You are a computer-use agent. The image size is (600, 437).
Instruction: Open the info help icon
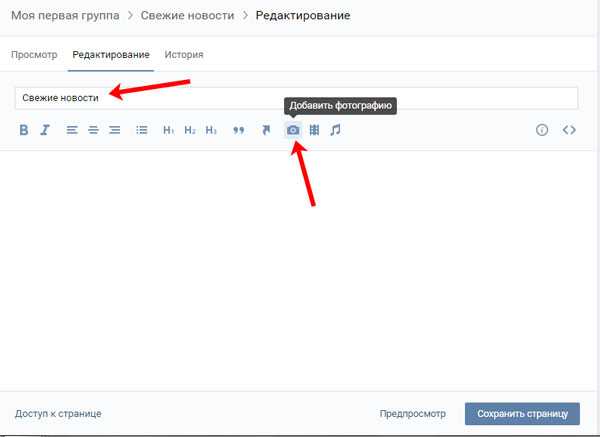[x=542, y=130]
